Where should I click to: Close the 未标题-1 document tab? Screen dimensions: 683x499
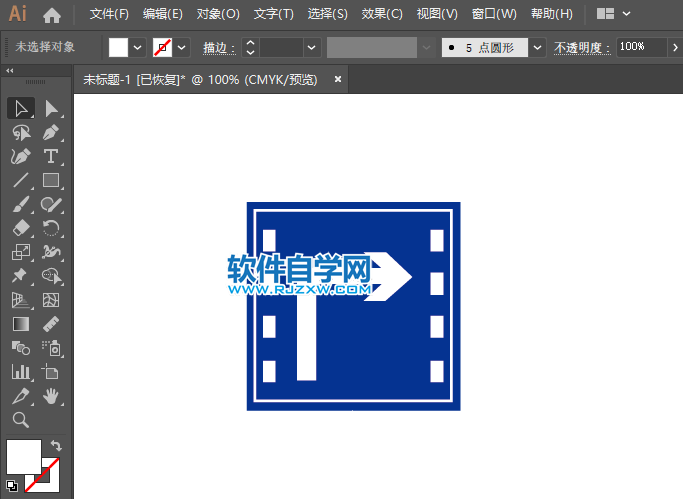pyautogui.click(x=338, y=79)
